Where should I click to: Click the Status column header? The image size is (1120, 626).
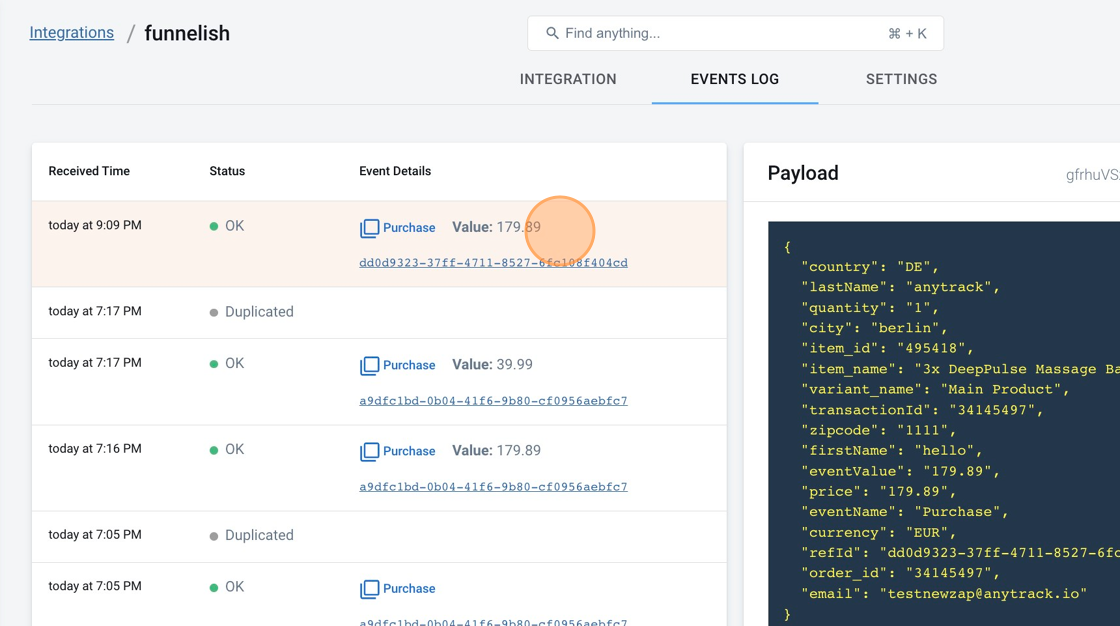point(227,171)
